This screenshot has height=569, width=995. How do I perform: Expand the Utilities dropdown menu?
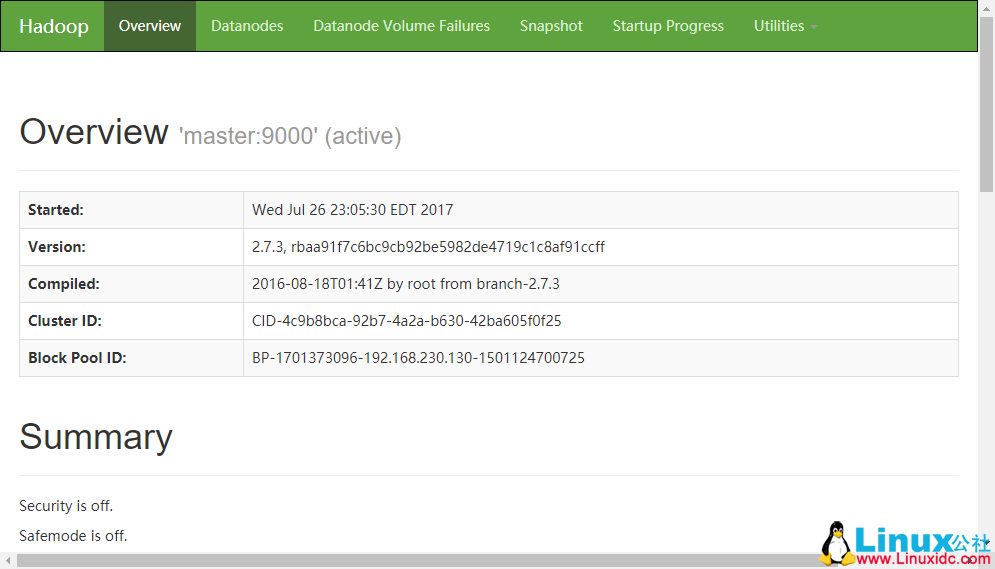pos(785,26)
